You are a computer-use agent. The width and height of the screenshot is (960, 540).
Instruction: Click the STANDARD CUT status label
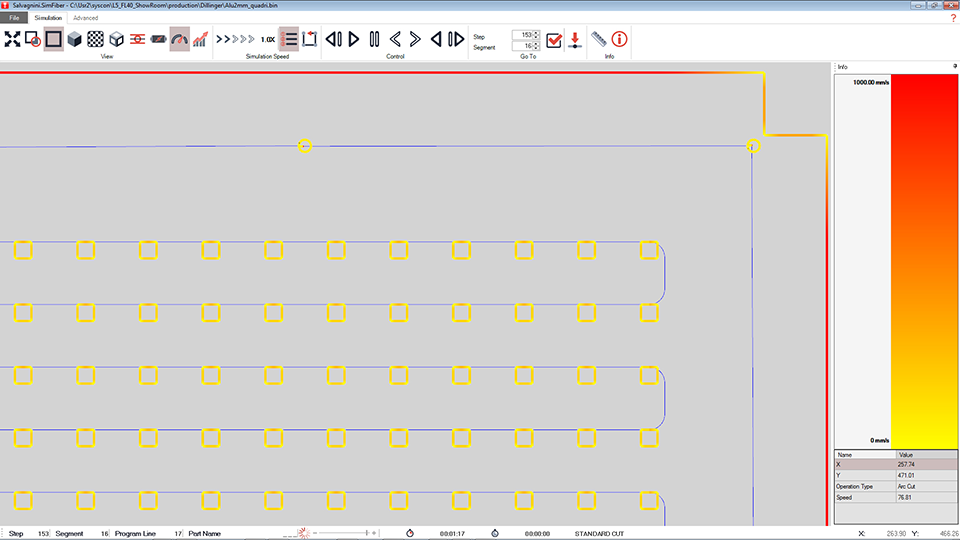pos(599,534)
